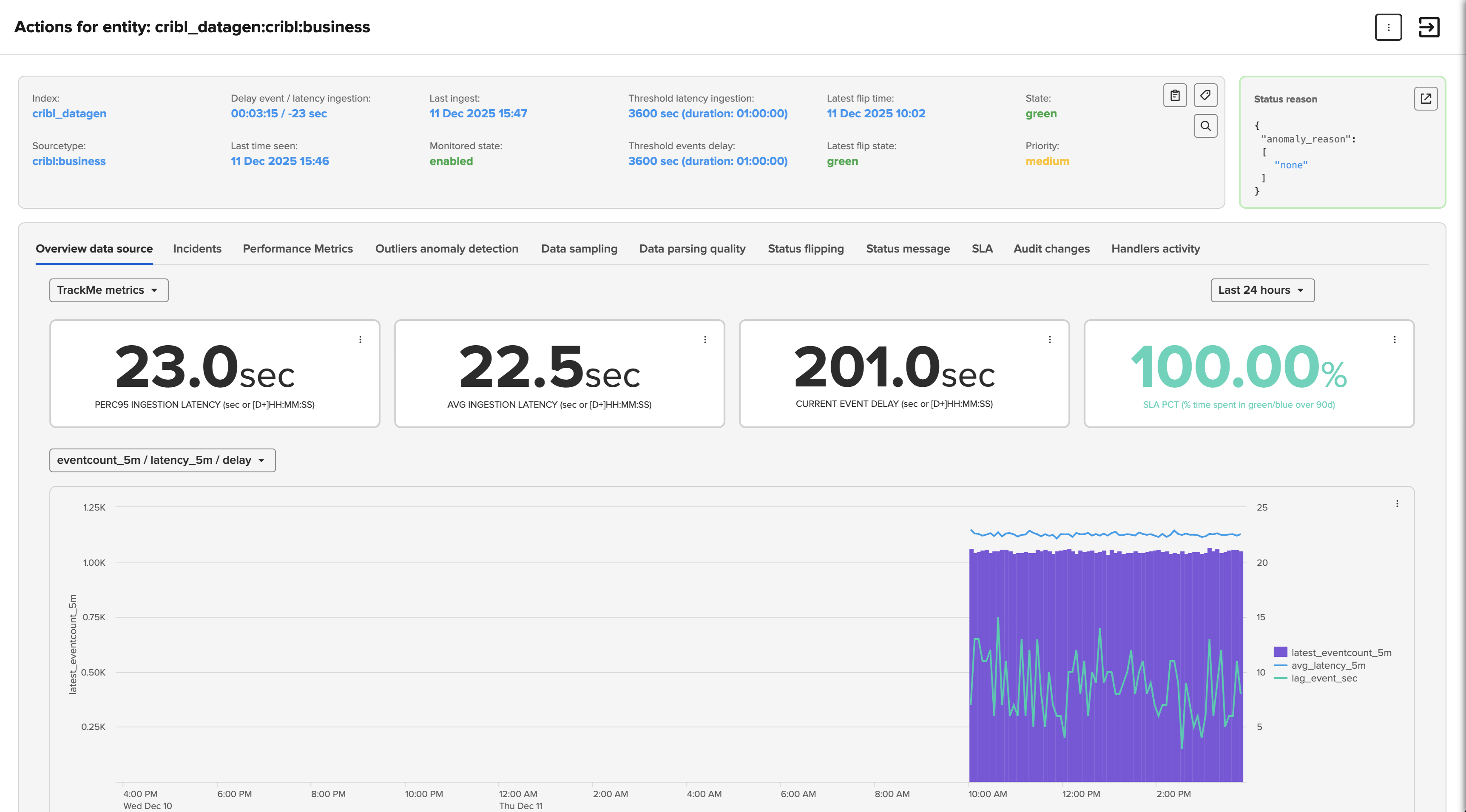The width and height of the screenshot is (1466, 812).
Task: Open the chart panel three-dot menu
Action: pyautogui.click(x=1397, y=504)
